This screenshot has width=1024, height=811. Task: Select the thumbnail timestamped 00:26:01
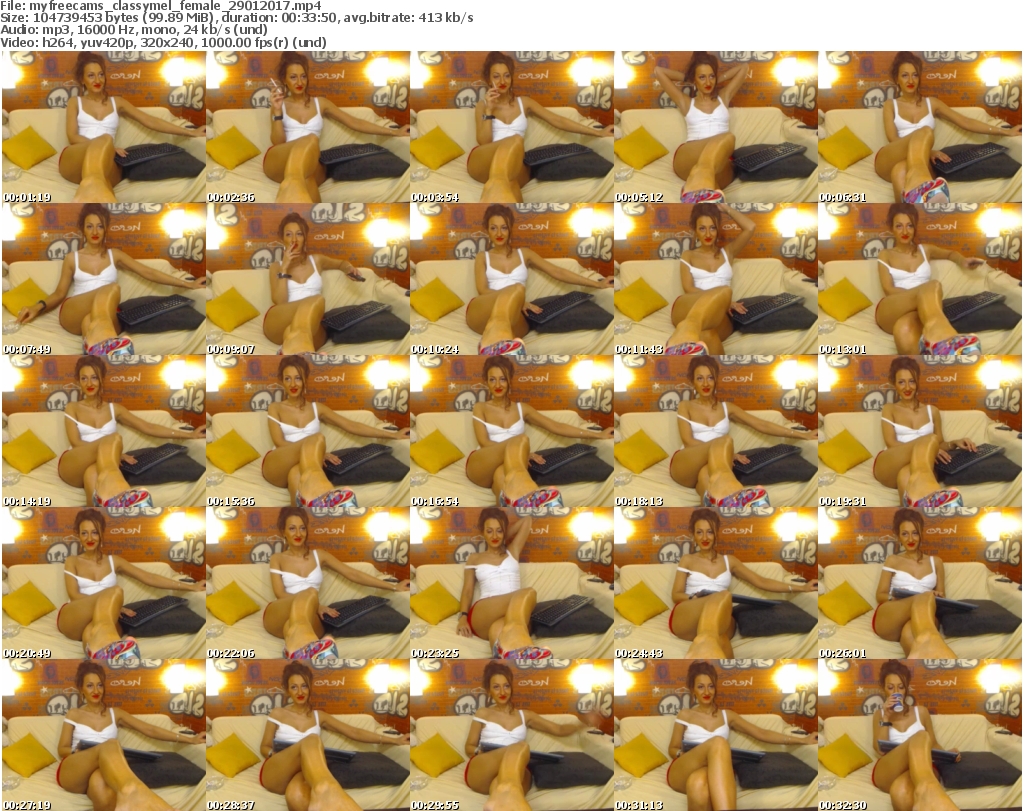pos(920,583)
